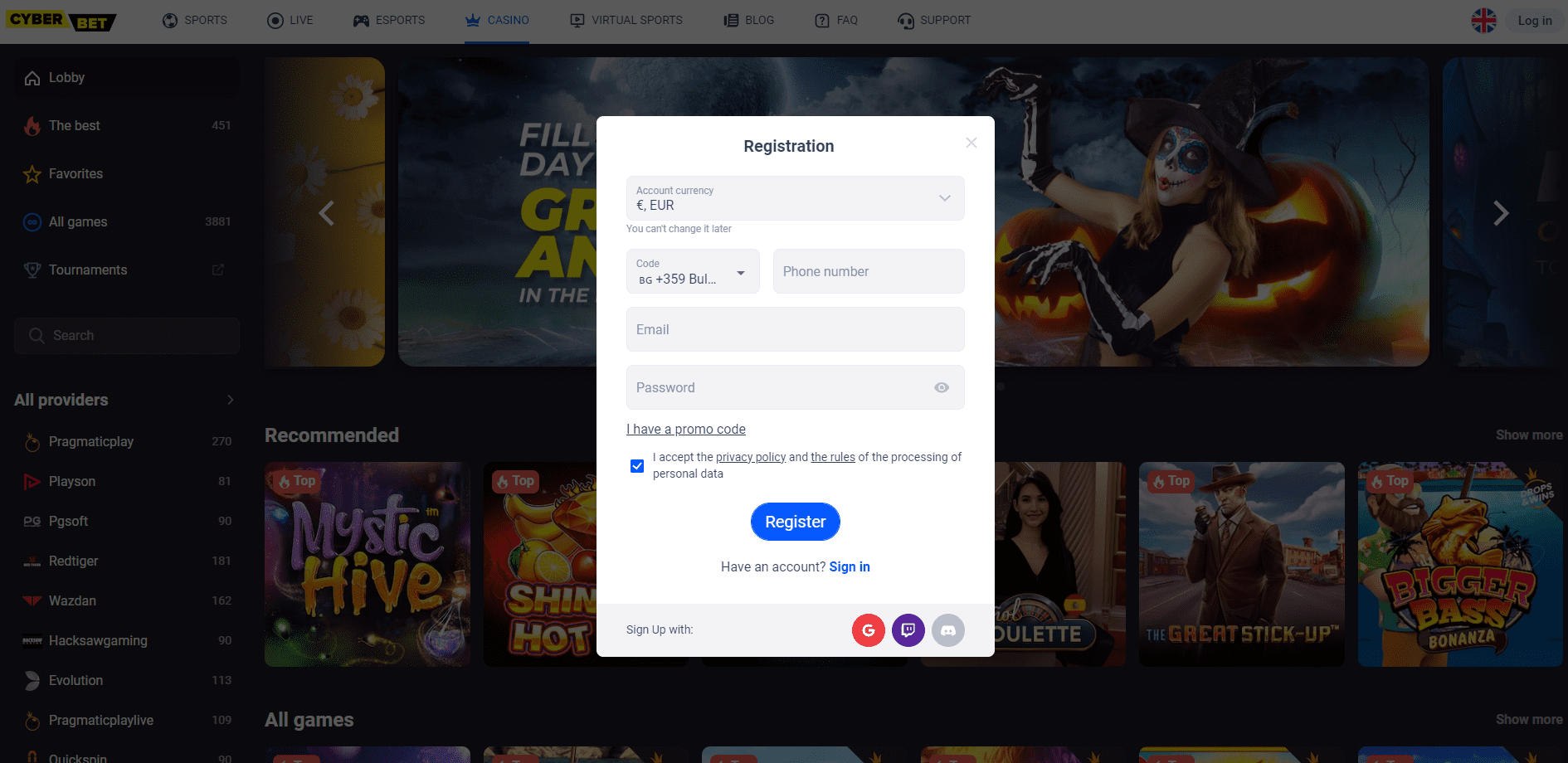This screenshot has width=1568, height=763.
Task: Uncheck the privacy policy acceptance checkbox
Action: (637, 466)
